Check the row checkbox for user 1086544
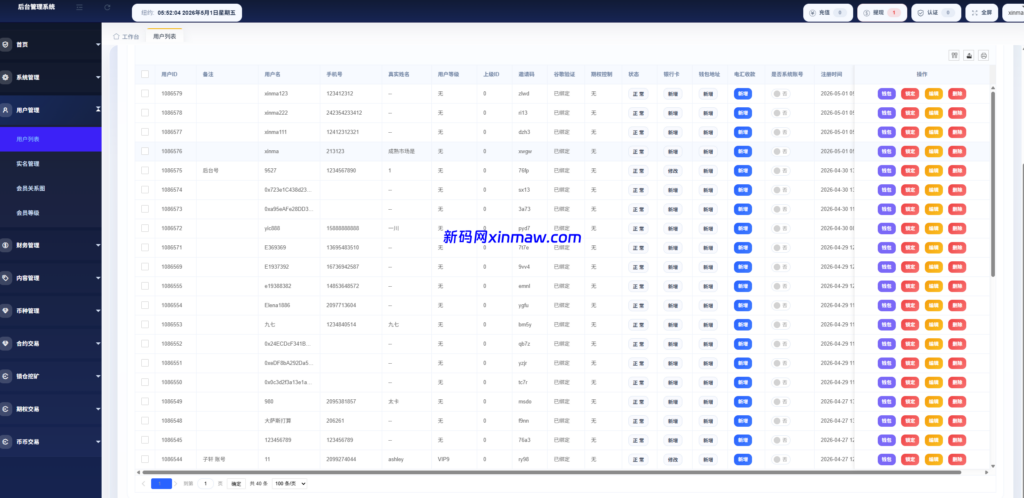Image resolution: width=1024 pixels, height=498 pixels. tap(145, 459)
